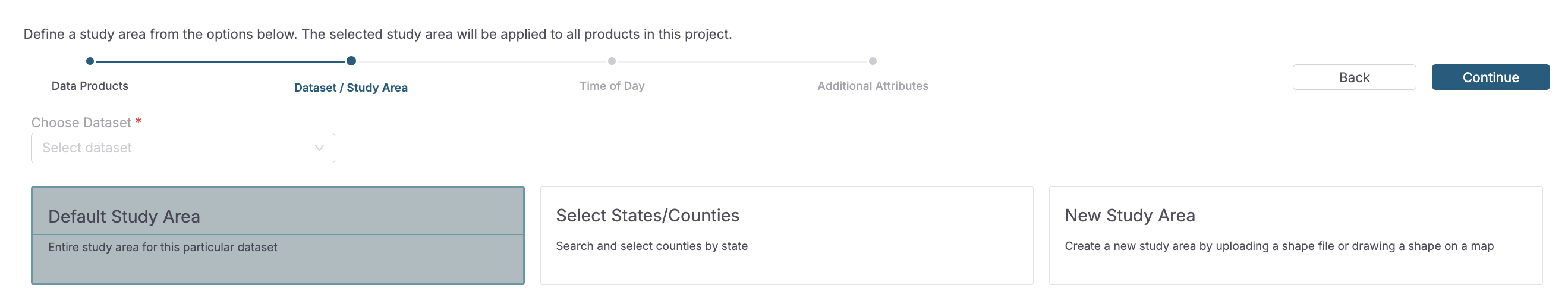The width and height of the screenshot is (1568, 306).
Task: Click the Dataset / Study Area step dot
Action: (x=351, y=61)
